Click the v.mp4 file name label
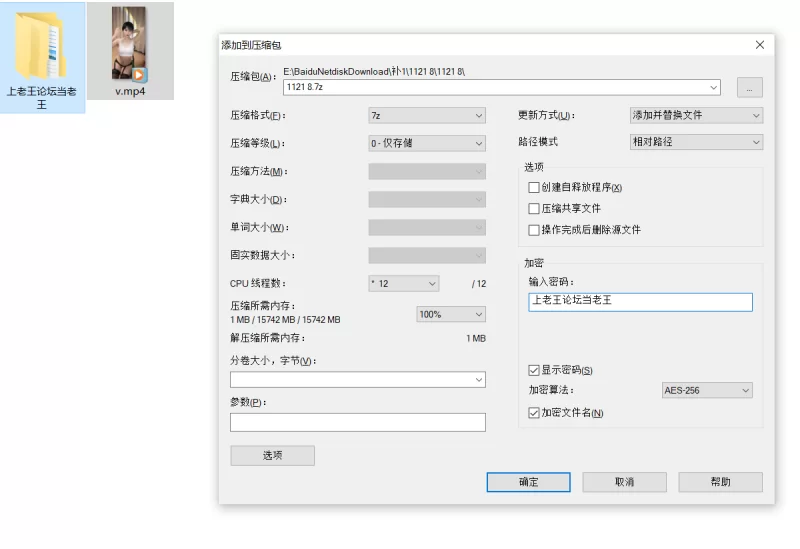This screenshot has height=549, width=800. (130, 91)
